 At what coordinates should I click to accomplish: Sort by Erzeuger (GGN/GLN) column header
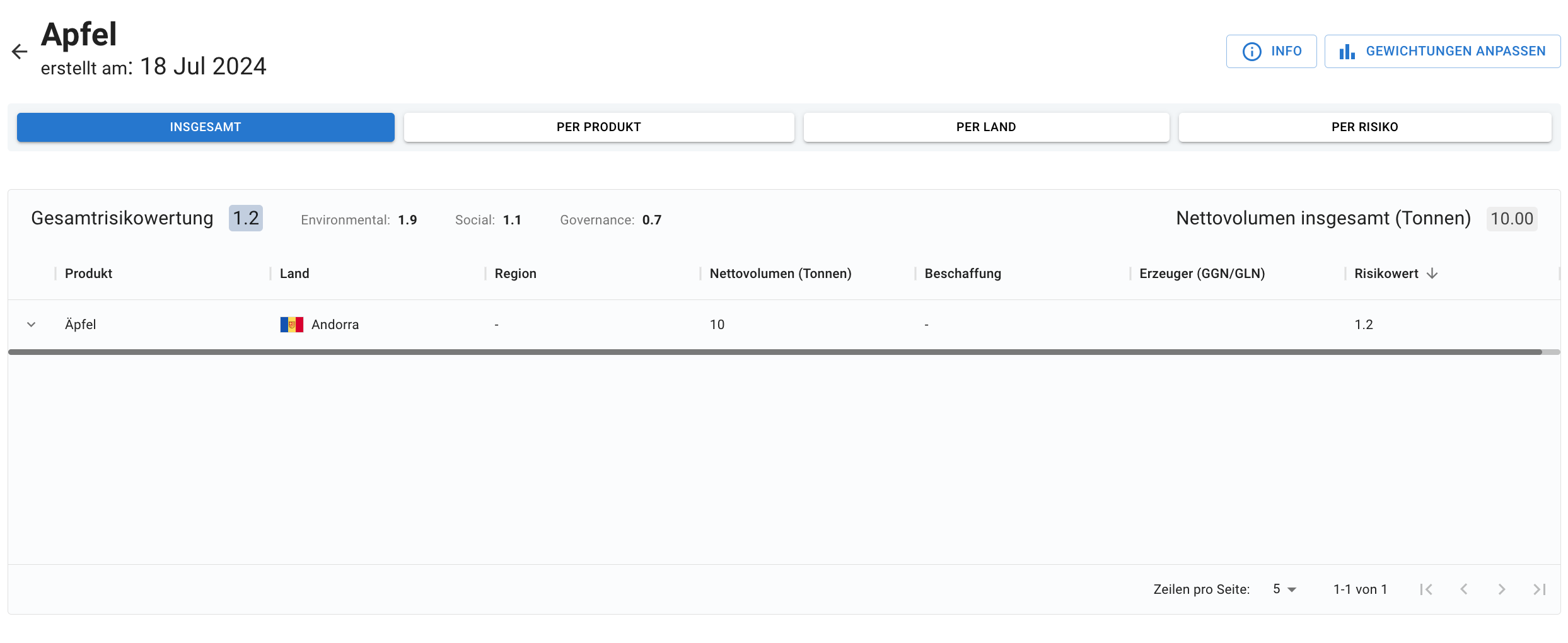(x=1202, y=274)
